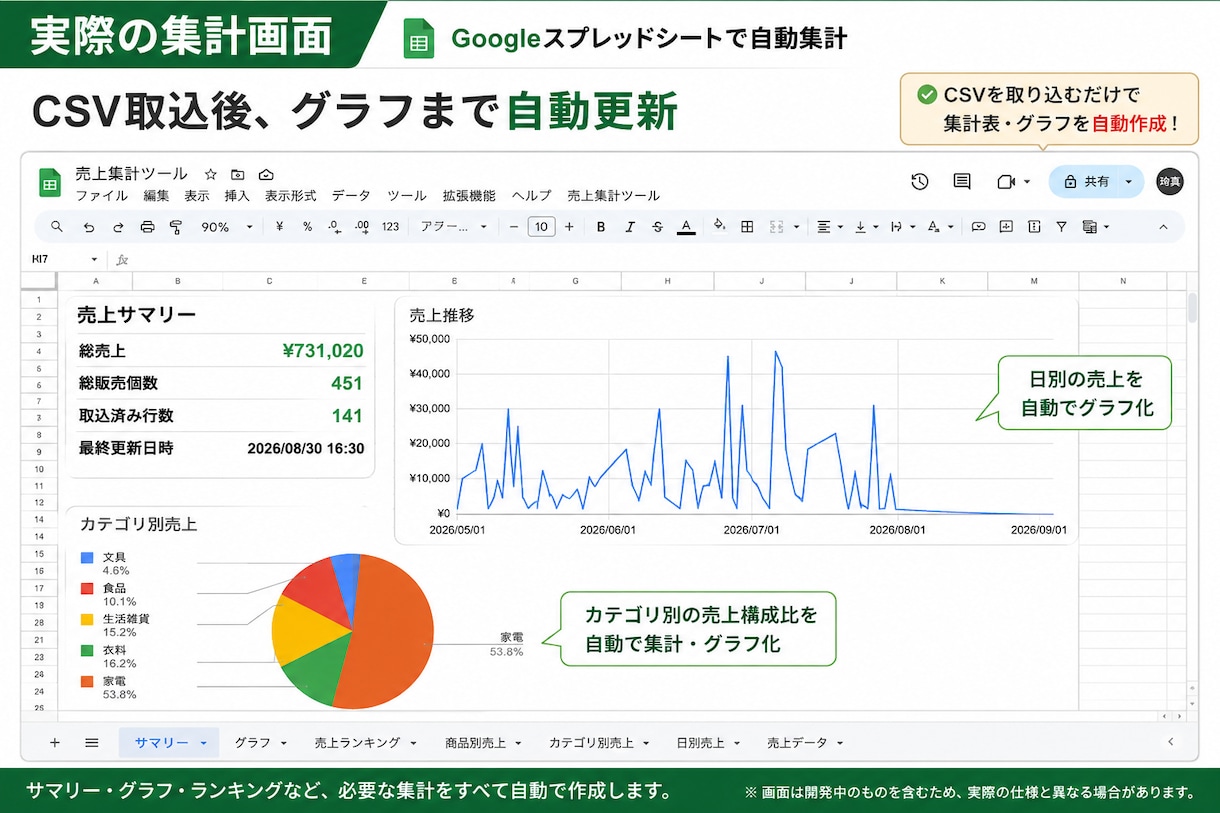Create a filter with funnel icon
Image resolution: width=1220 pixels, height=813 pixels.
(x=1061, y=227)
